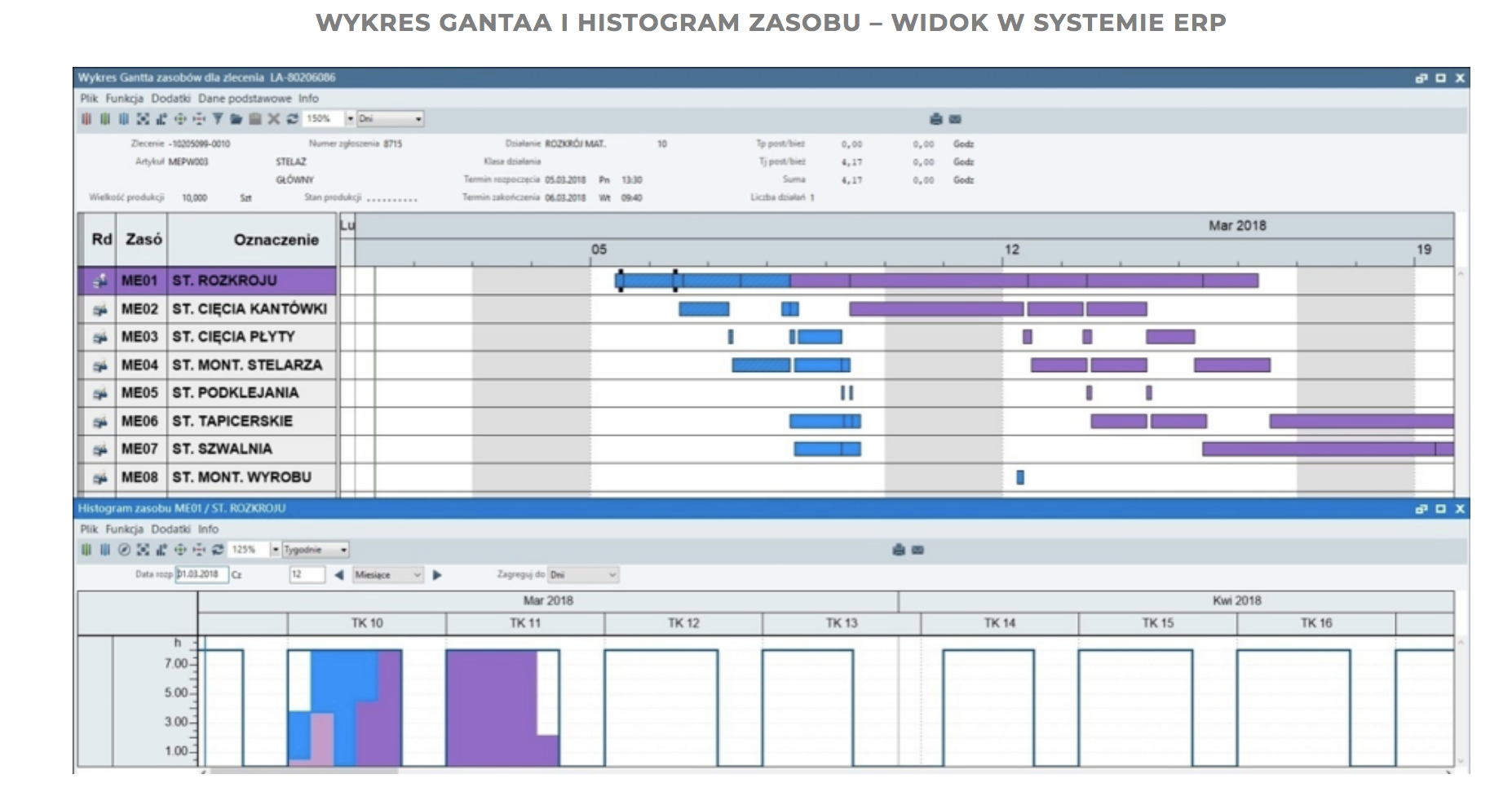Click the refresh icon in histogram toolbar
The height and width of the screenshot is (801, 1512).
coord(218,550)
